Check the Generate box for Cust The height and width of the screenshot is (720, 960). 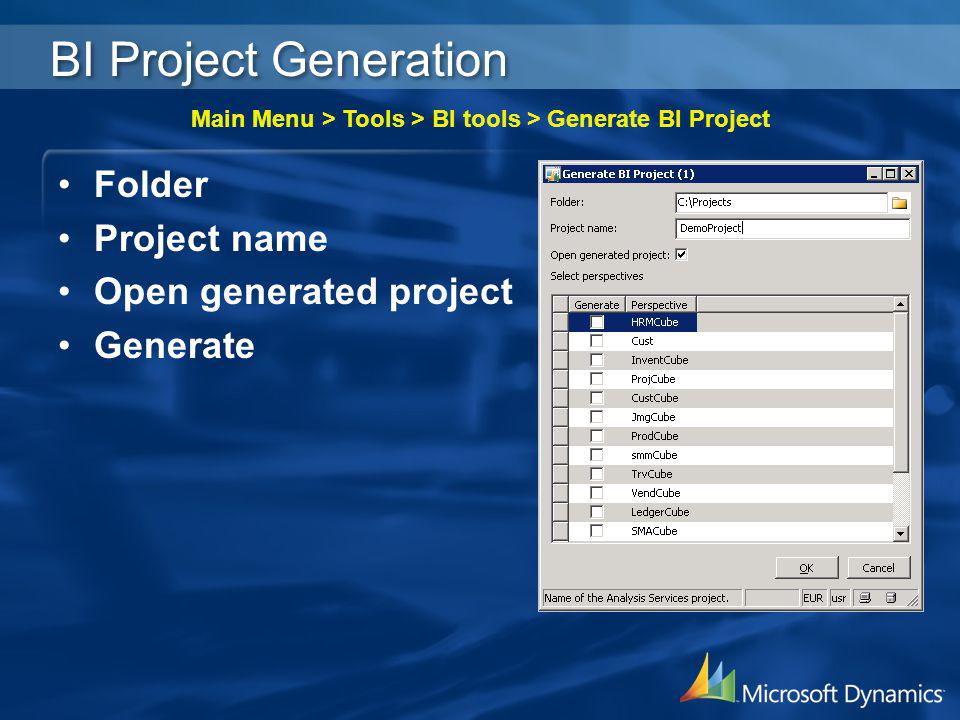[597, 341]
